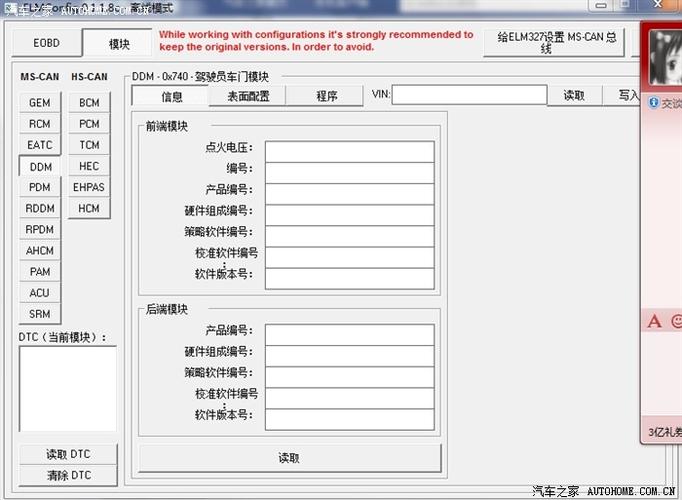Select the DDM module button

(x=40, y=167)
